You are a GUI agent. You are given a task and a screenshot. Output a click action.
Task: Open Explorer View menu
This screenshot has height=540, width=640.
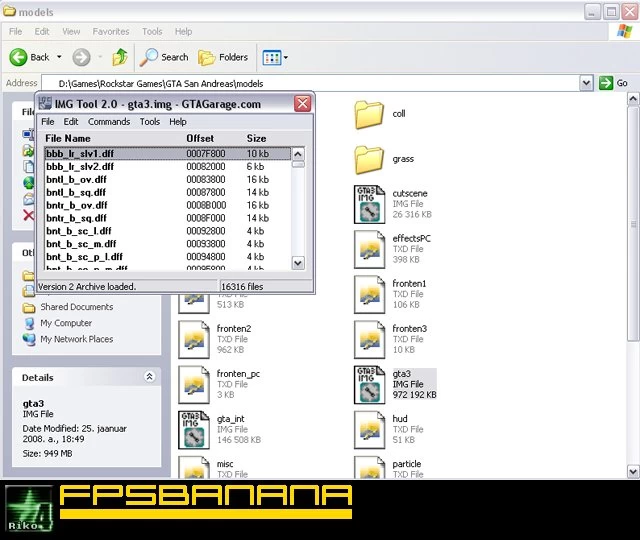pyautogui.click(x=71, y=31)
